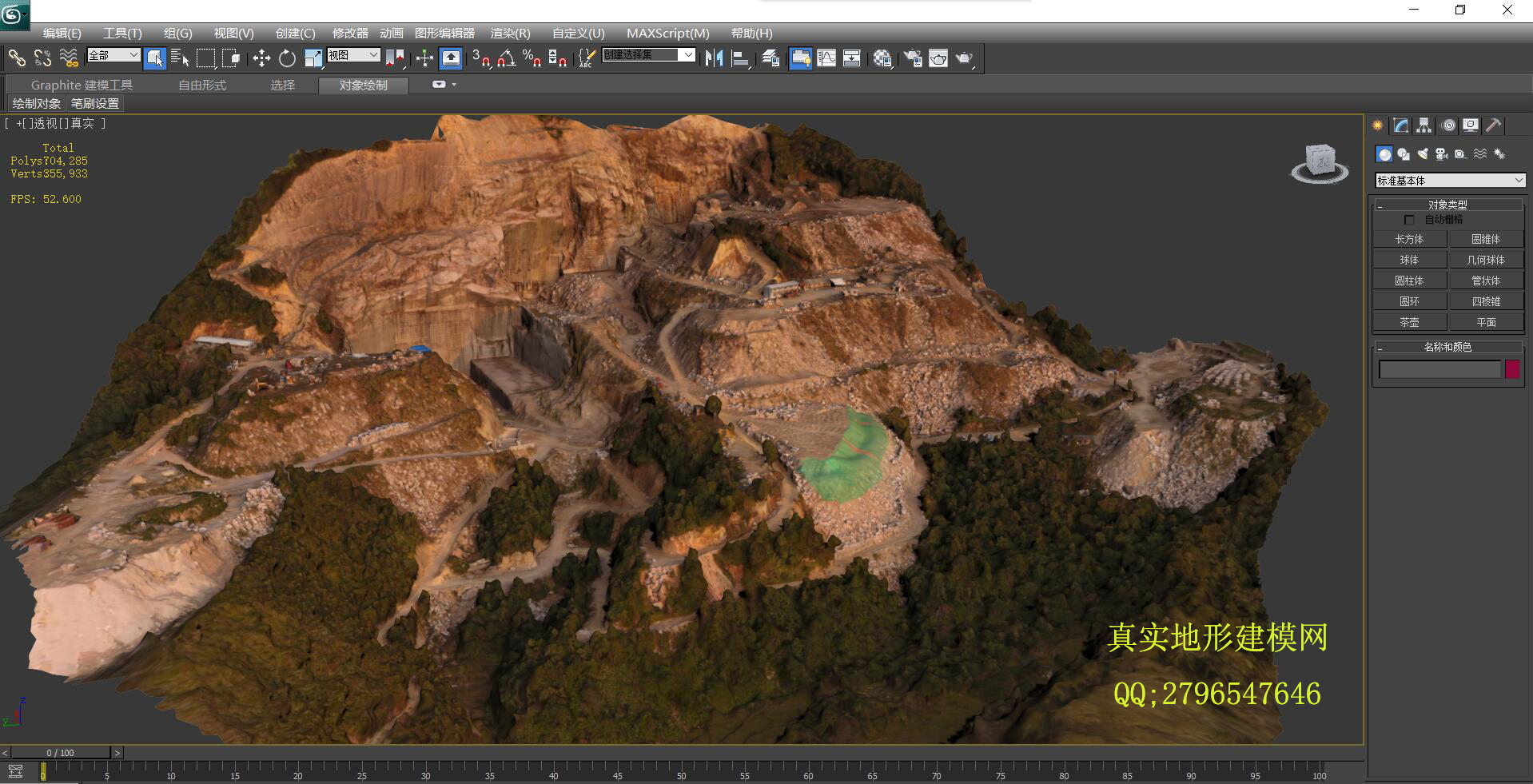
Task: Click the Render Production teapot icon
Action: tap(965, 58)
